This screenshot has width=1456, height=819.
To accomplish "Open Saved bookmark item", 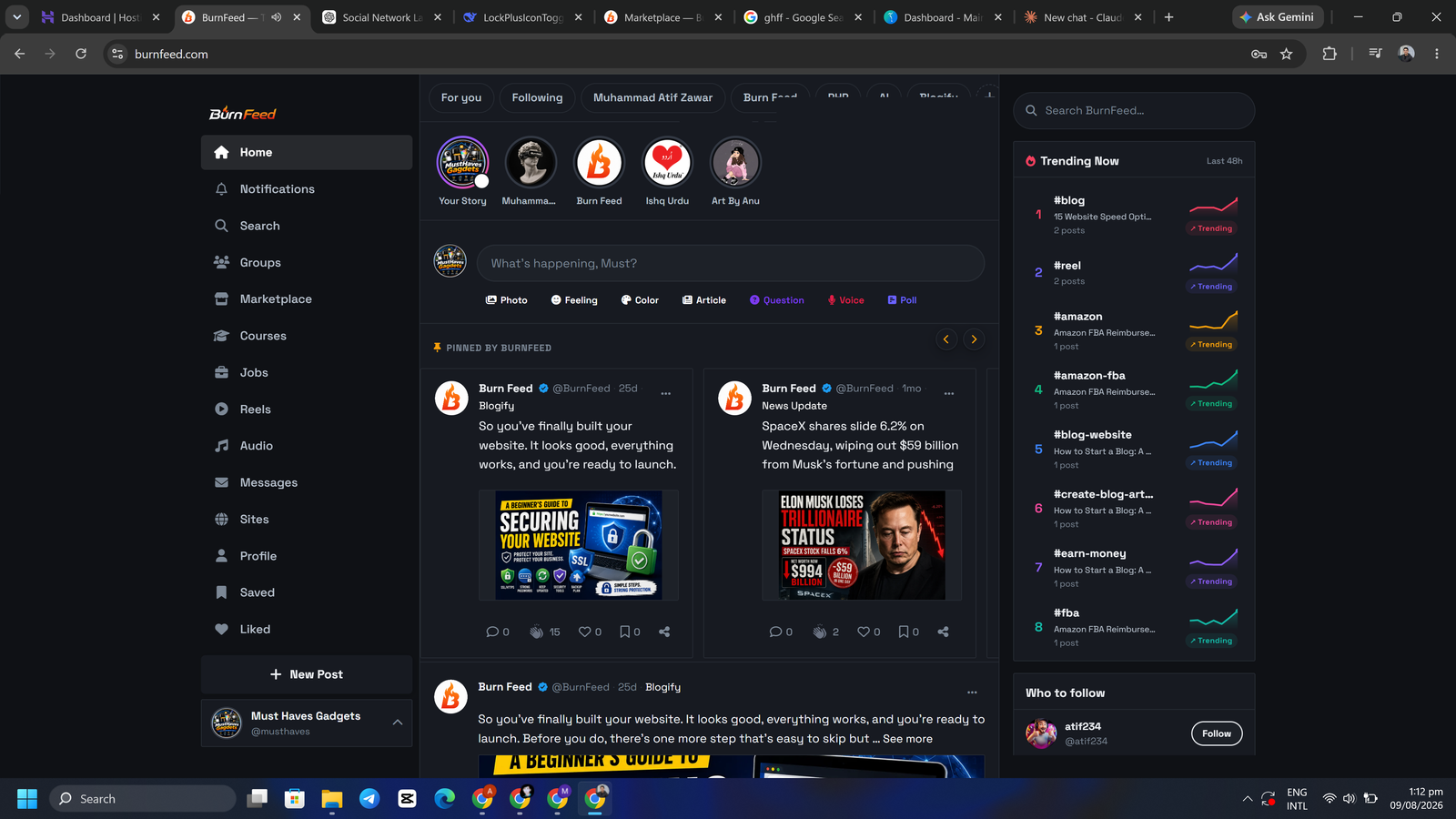I will (x=306, y=592).
